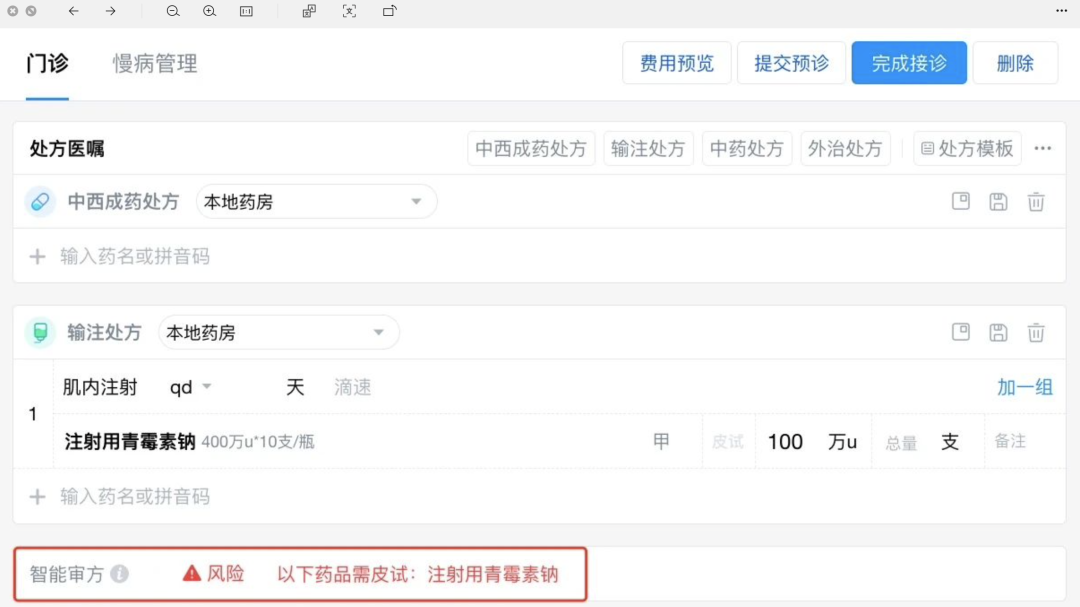This screenshot has height=607, width=1080.
Task: Delete the 输注处方 with trash icon
Action: (x=1036, y=333)
